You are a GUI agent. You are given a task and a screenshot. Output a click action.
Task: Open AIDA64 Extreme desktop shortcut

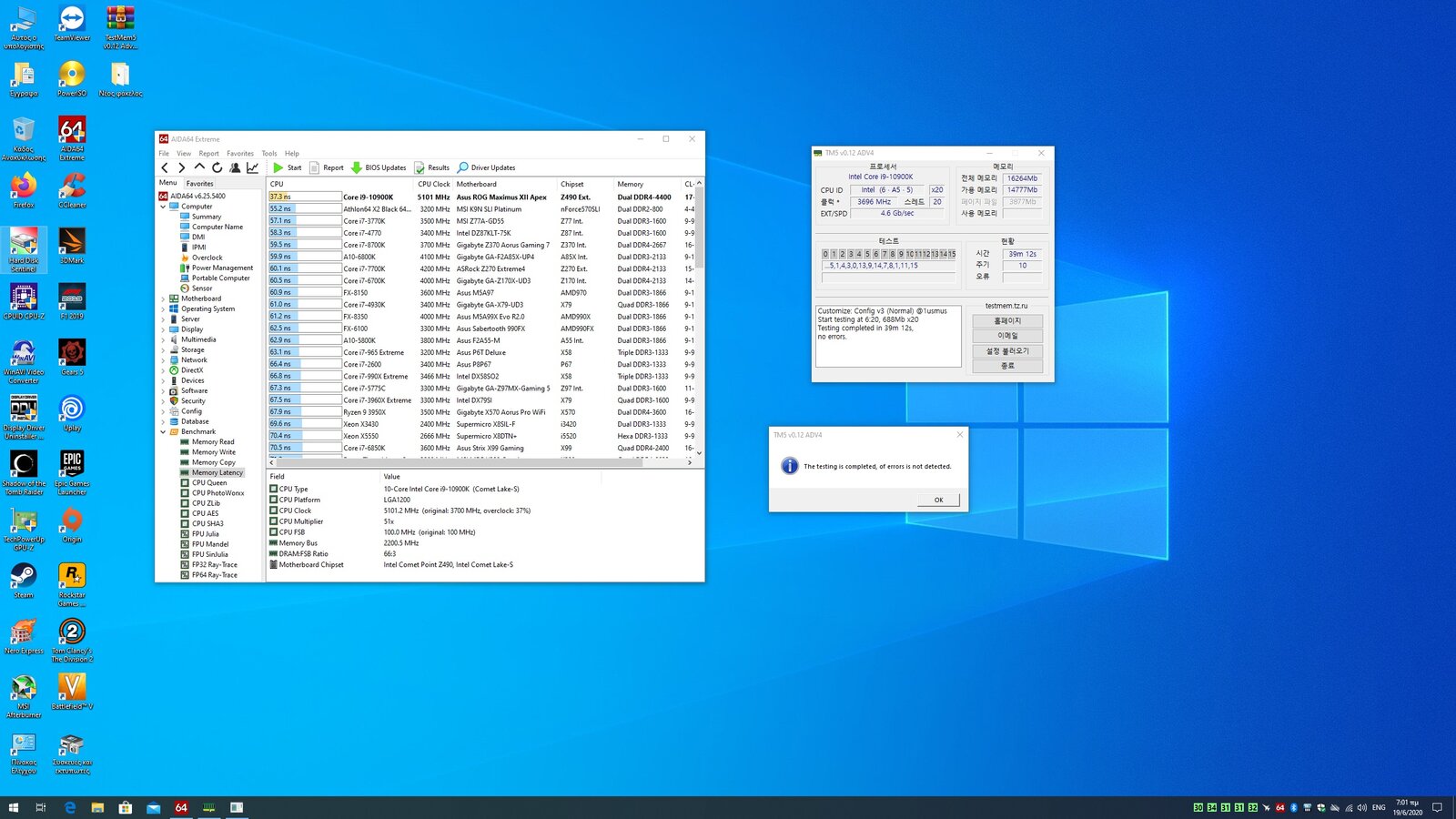pyautogui.click(x=72, y=138)
